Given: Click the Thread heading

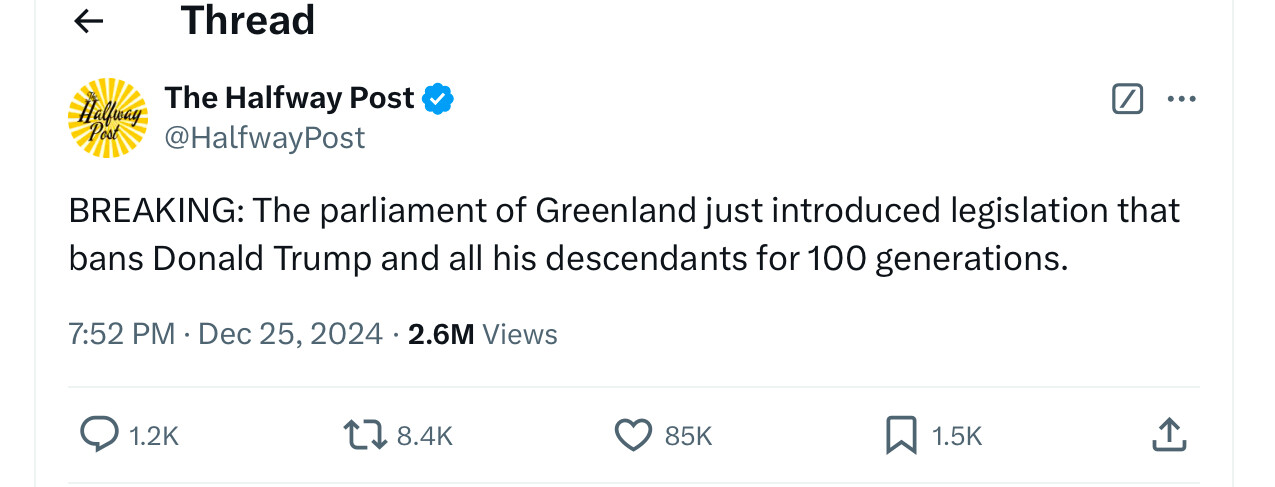Looking at the screenshot, I should [247, 20].
